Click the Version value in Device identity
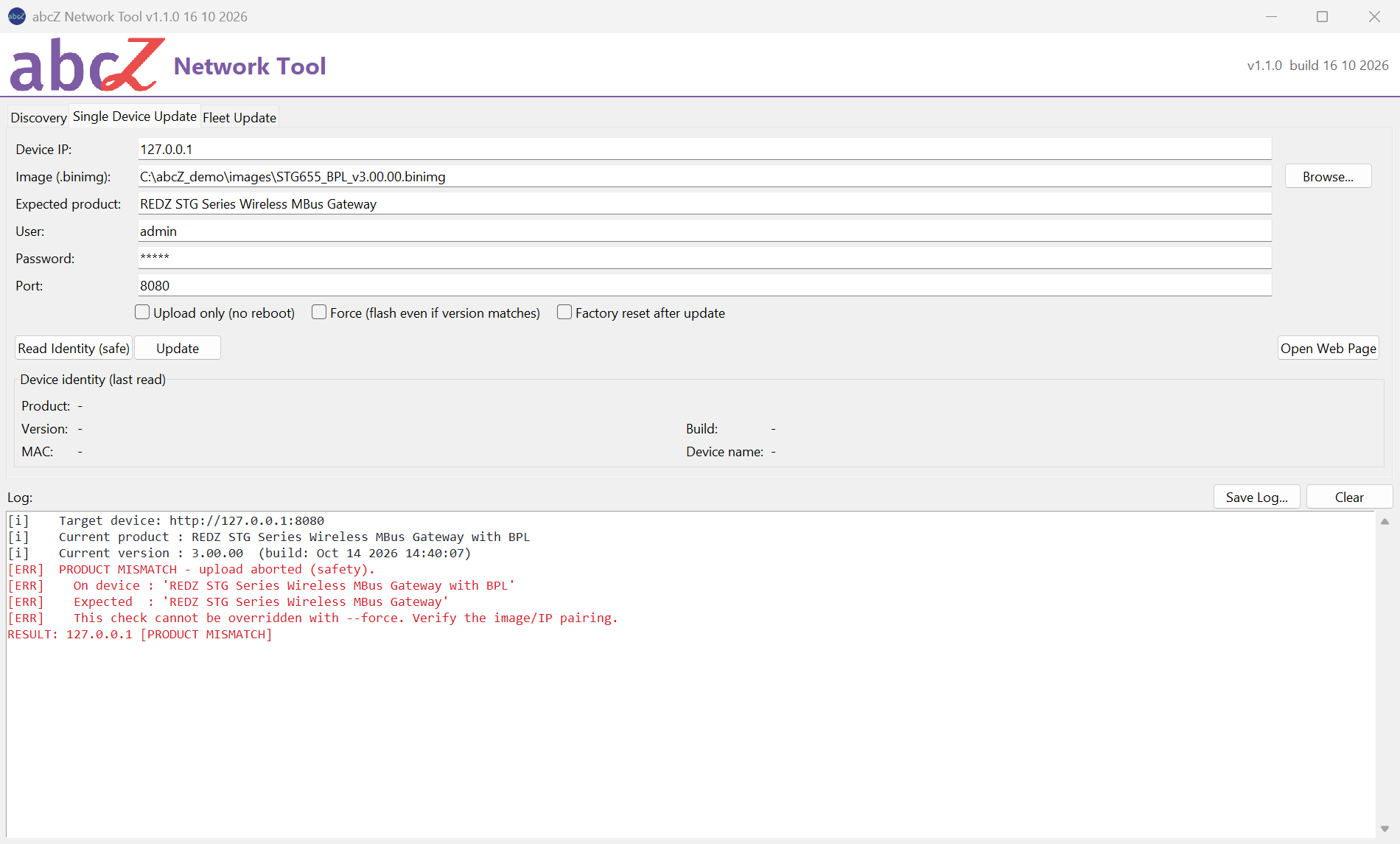 [80, 428]
